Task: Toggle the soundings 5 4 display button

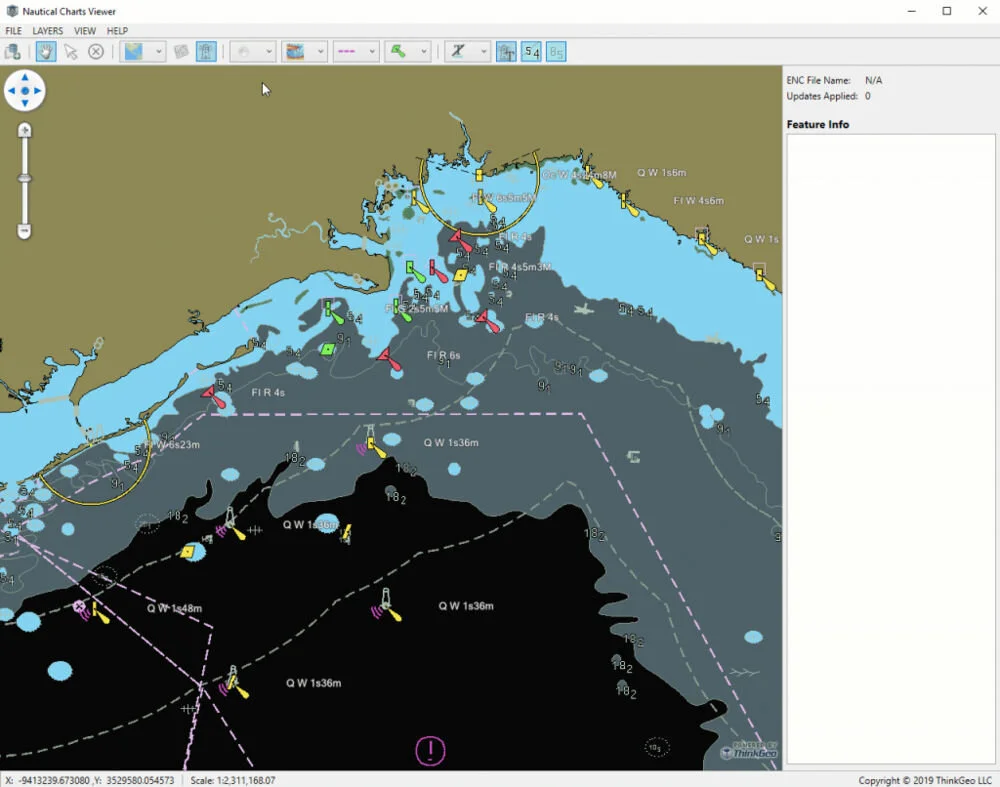Action: (x=531, y=52)
